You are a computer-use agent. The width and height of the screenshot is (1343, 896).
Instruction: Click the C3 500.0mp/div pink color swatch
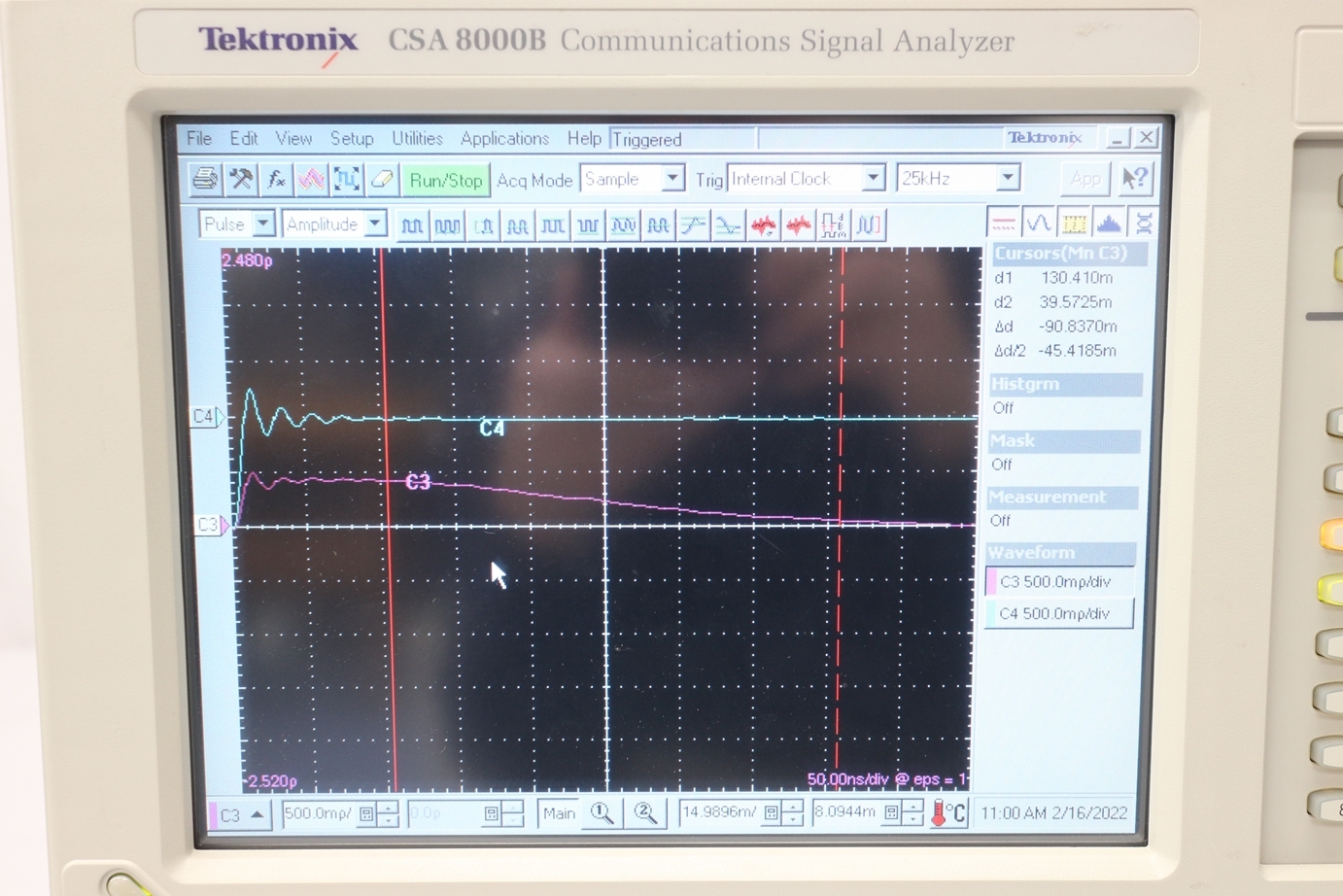pyautogui.click(x=992, y=582)
